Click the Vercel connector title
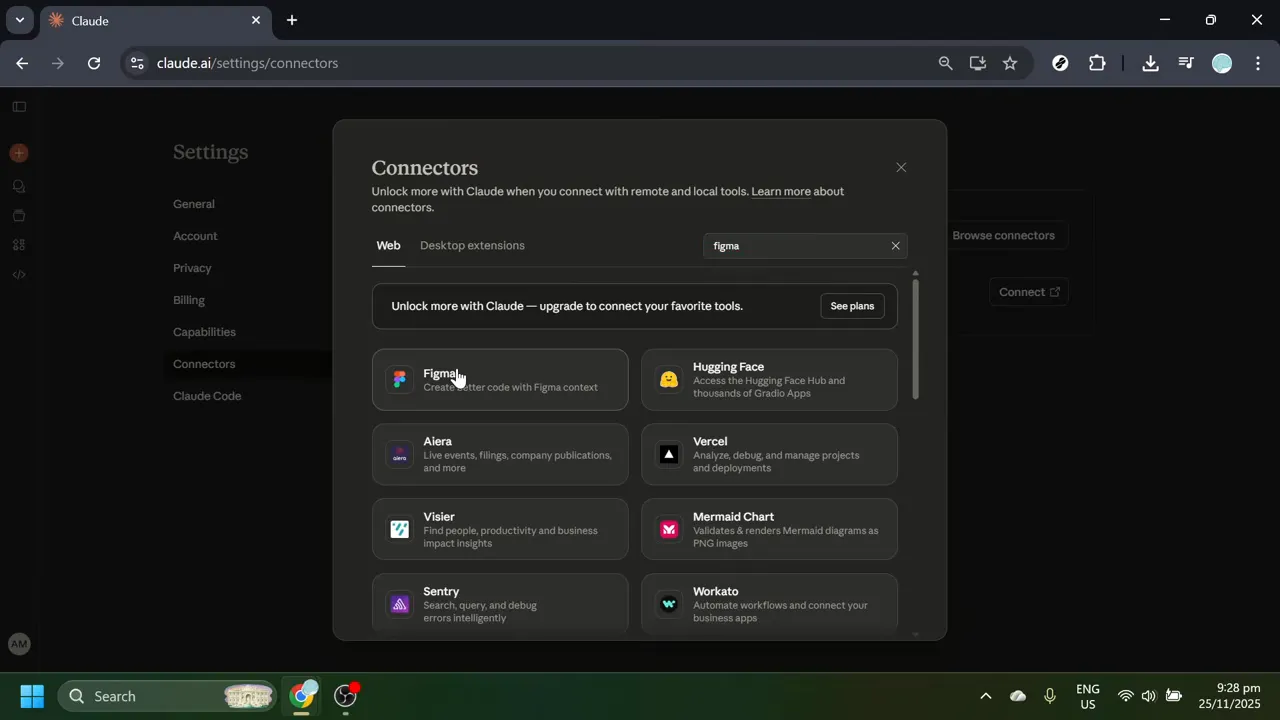 tap(710, 442)
